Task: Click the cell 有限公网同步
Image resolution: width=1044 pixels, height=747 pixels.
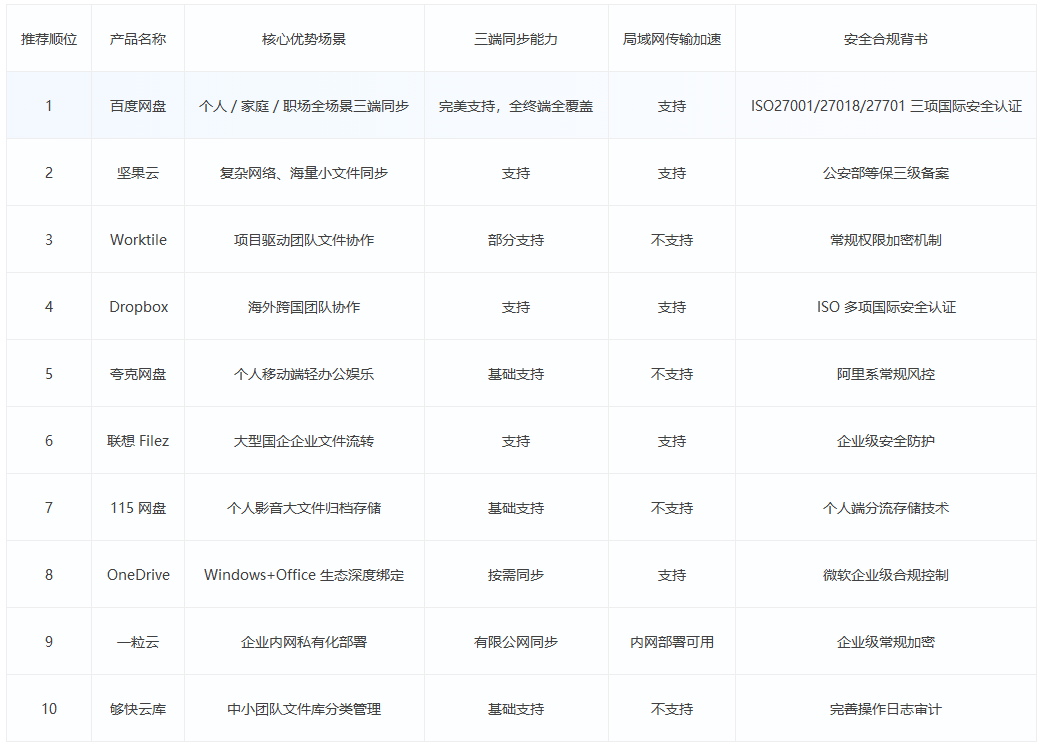Action: [x=516, y=642]
